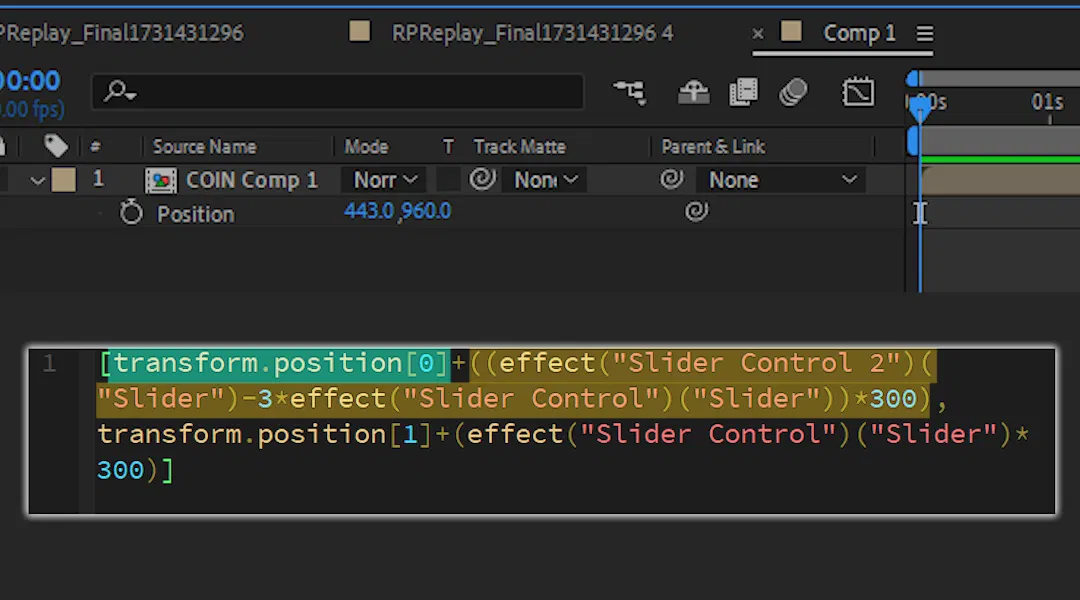
Task: Open the composition mini-flowchart icon
Action: [x=630, y=92]
